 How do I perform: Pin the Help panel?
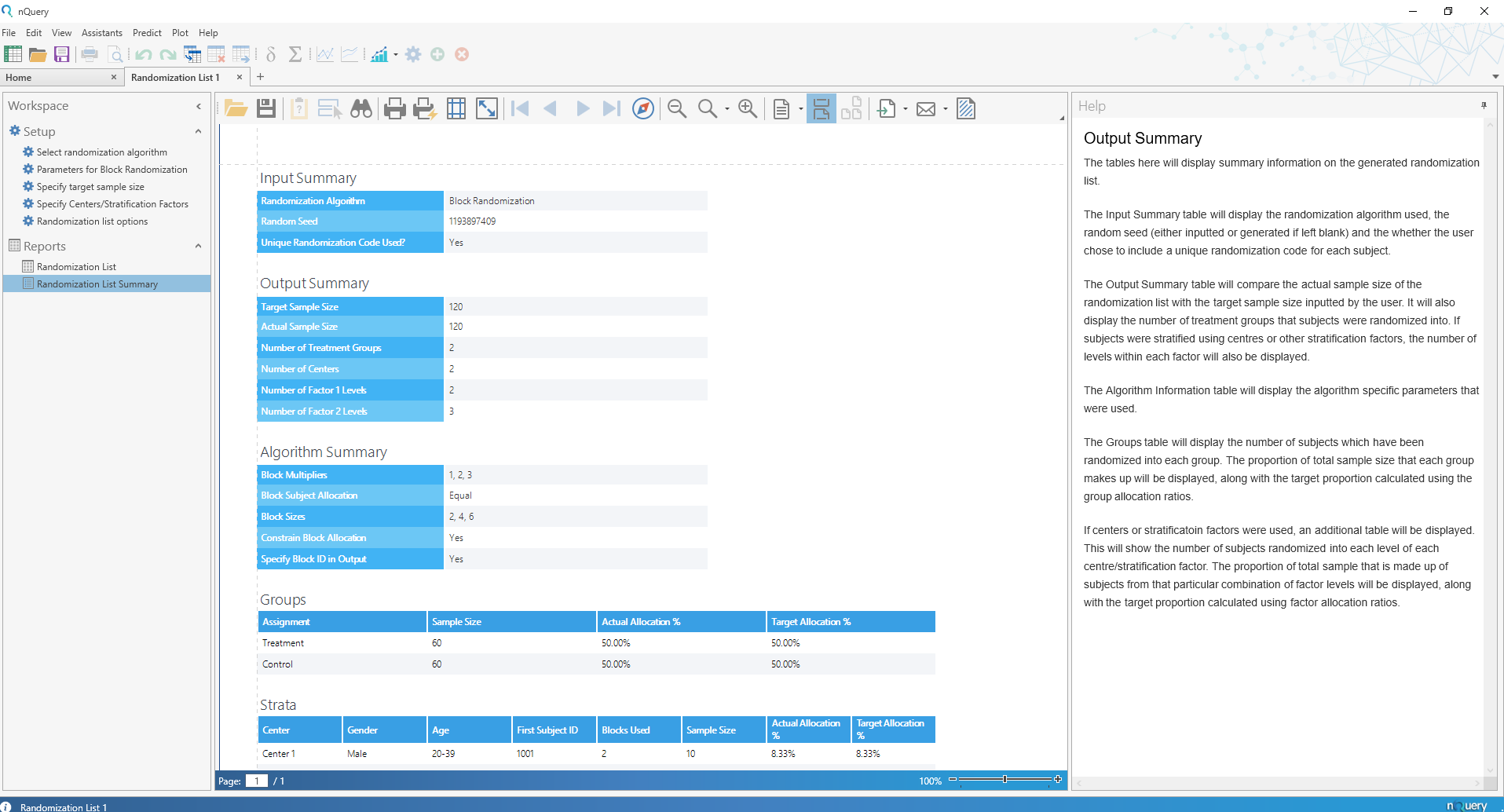click(x=1484, y=105)
